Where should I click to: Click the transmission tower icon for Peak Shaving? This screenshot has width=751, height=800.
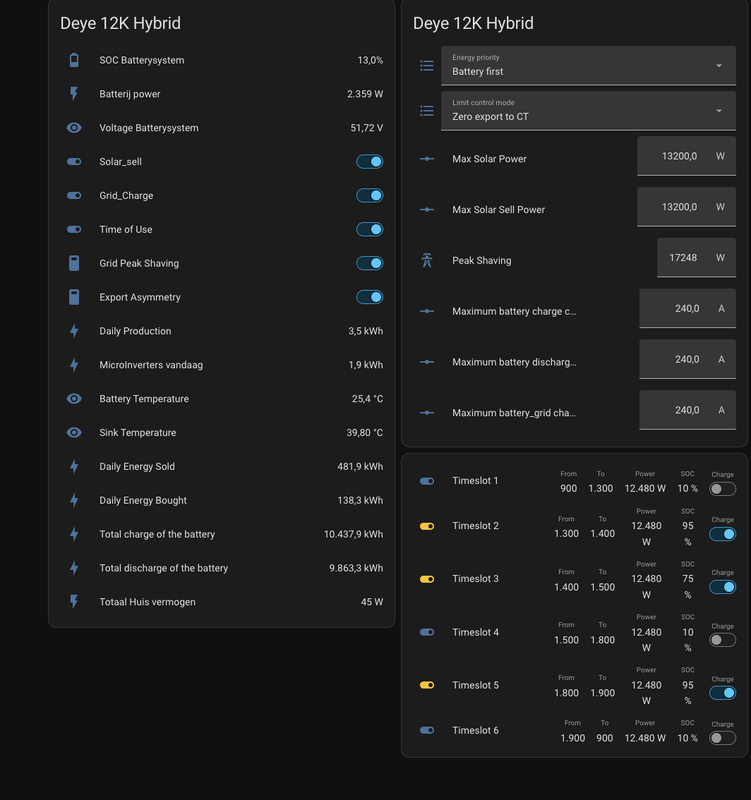tap(427, 260)
